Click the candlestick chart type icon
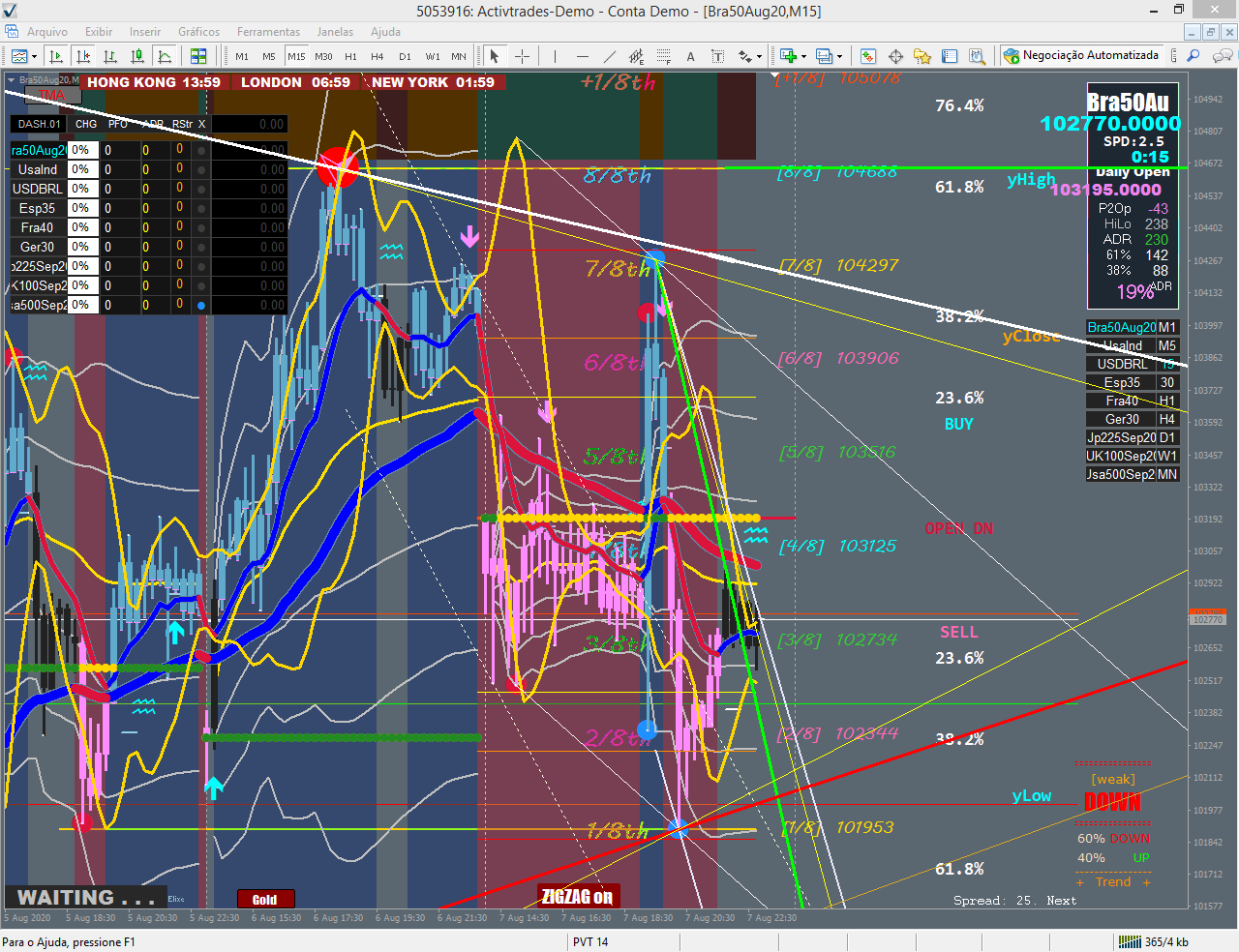 click(x=137, y=56)
